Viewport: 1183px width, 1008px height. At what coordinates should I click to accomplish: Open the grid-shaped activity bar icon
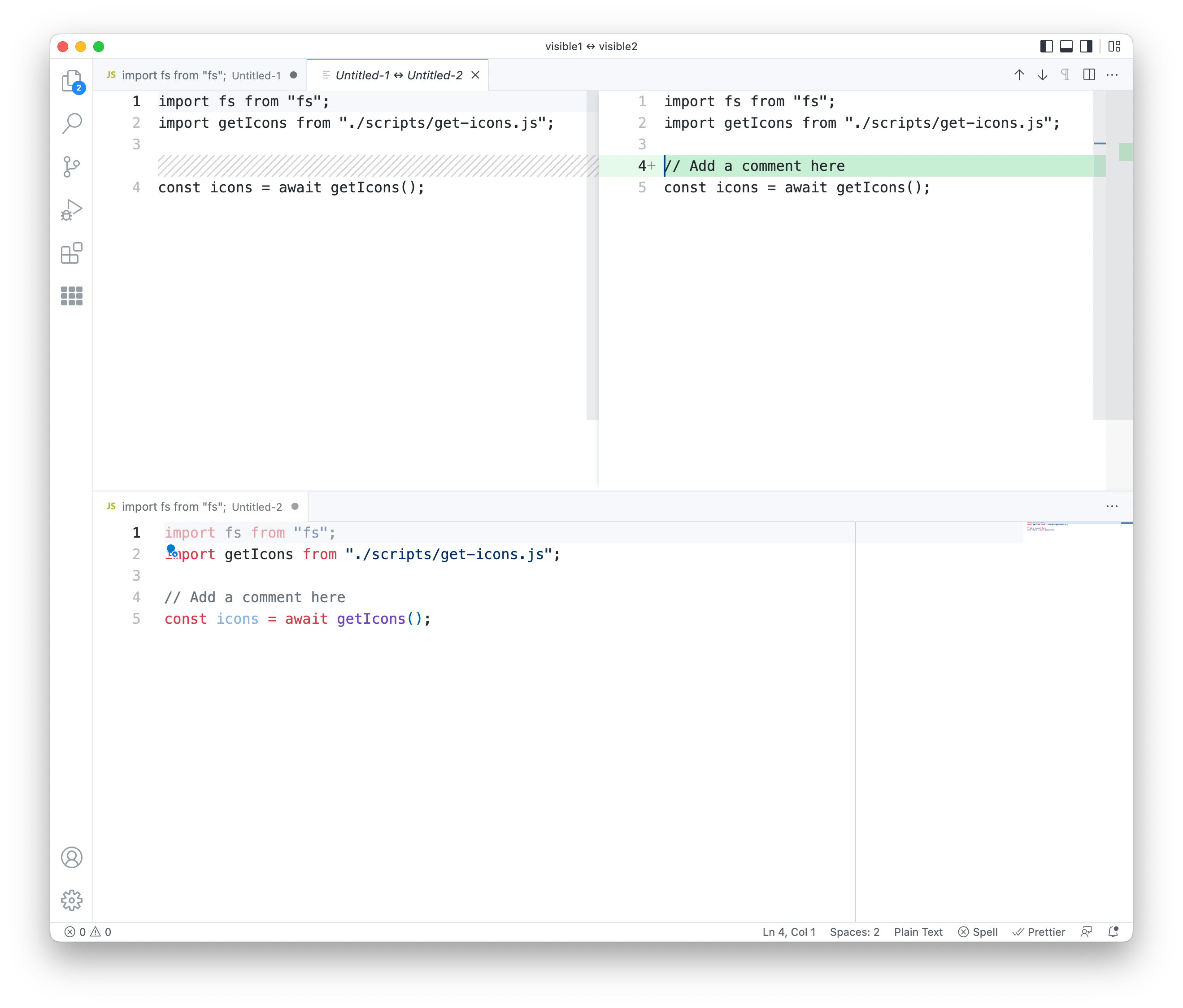pyautogui.click(x=72, y=295)
